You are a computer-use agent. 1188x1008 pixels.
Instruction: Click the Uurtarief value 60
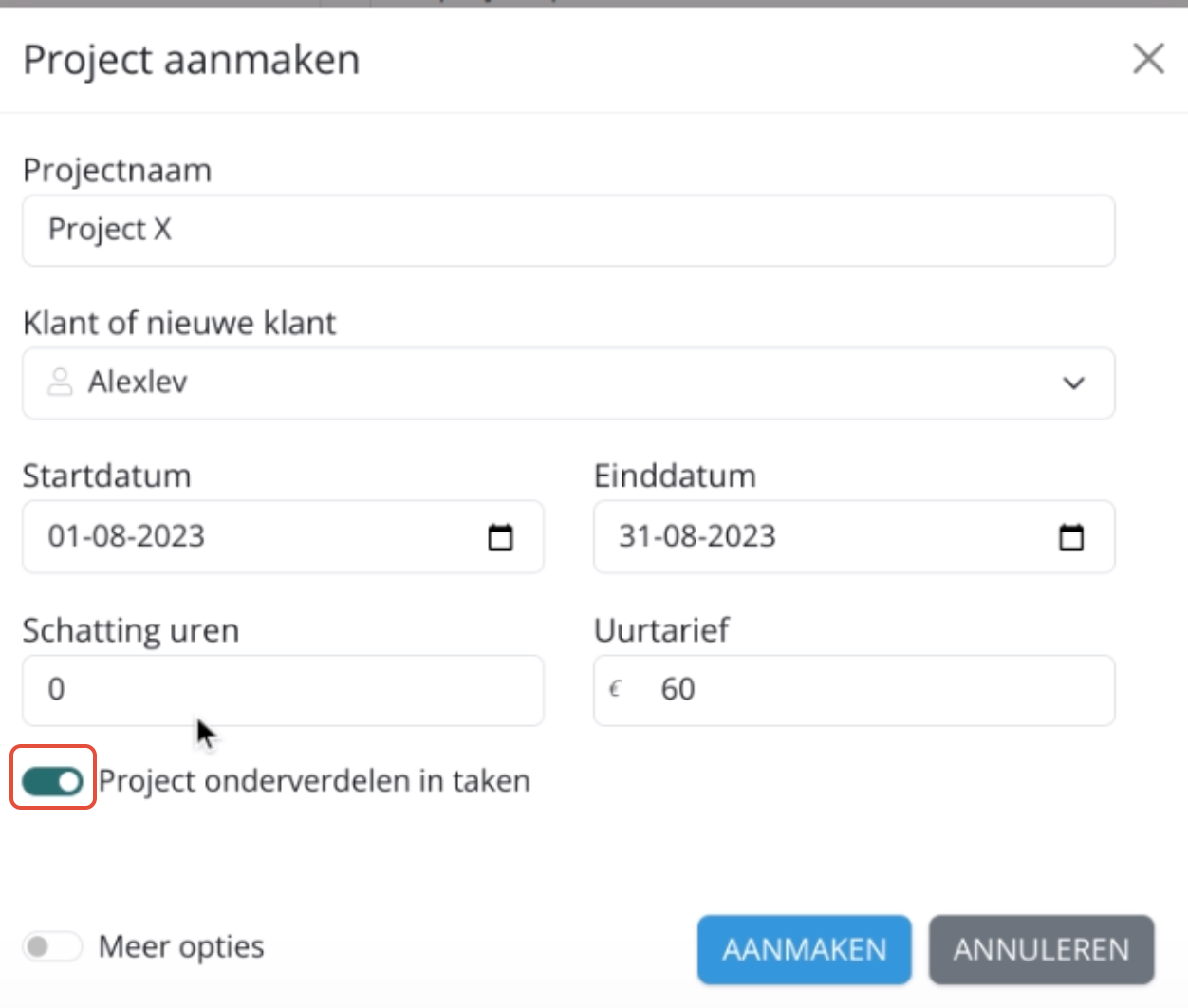click(678, 690)
